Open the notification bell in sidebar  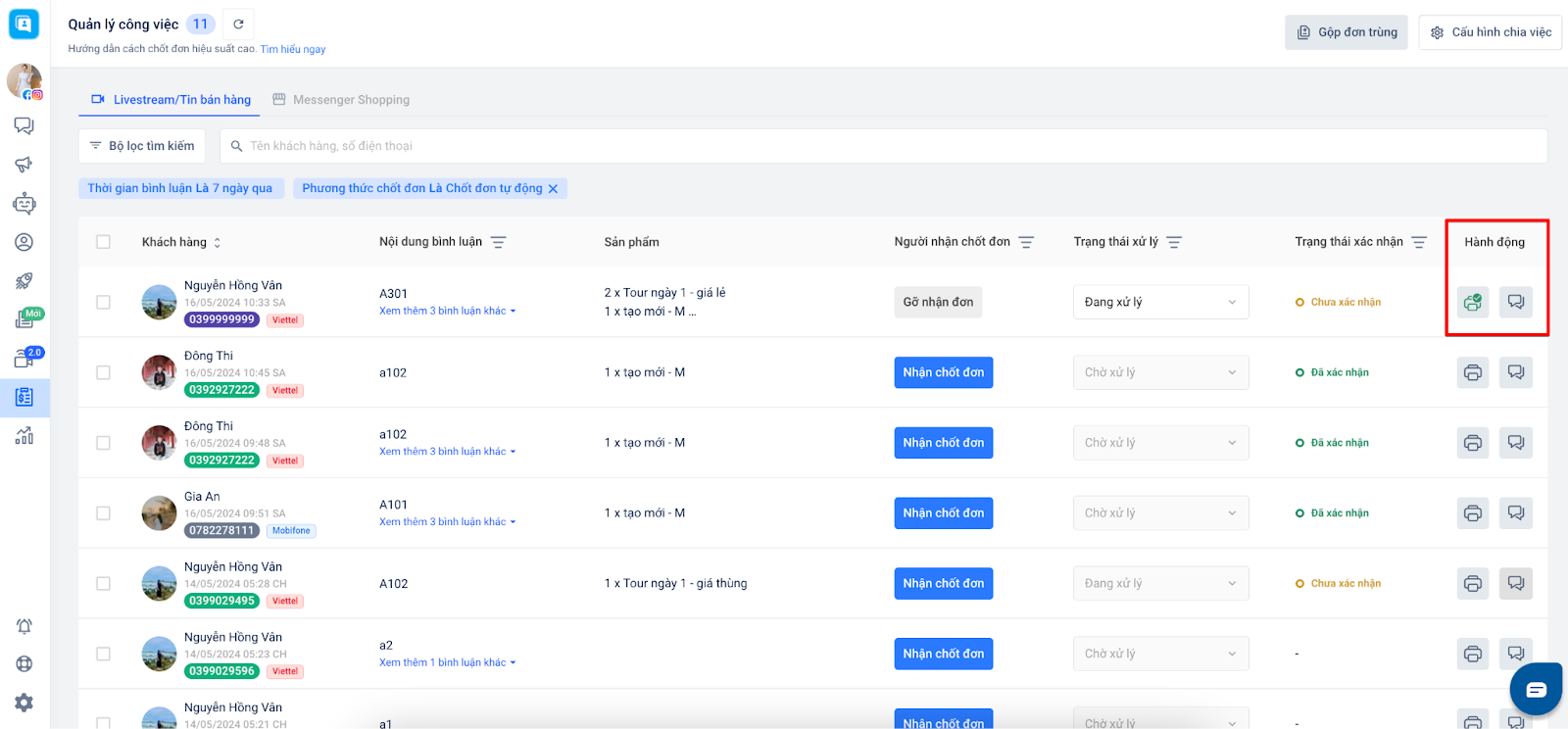click(24, 626)
